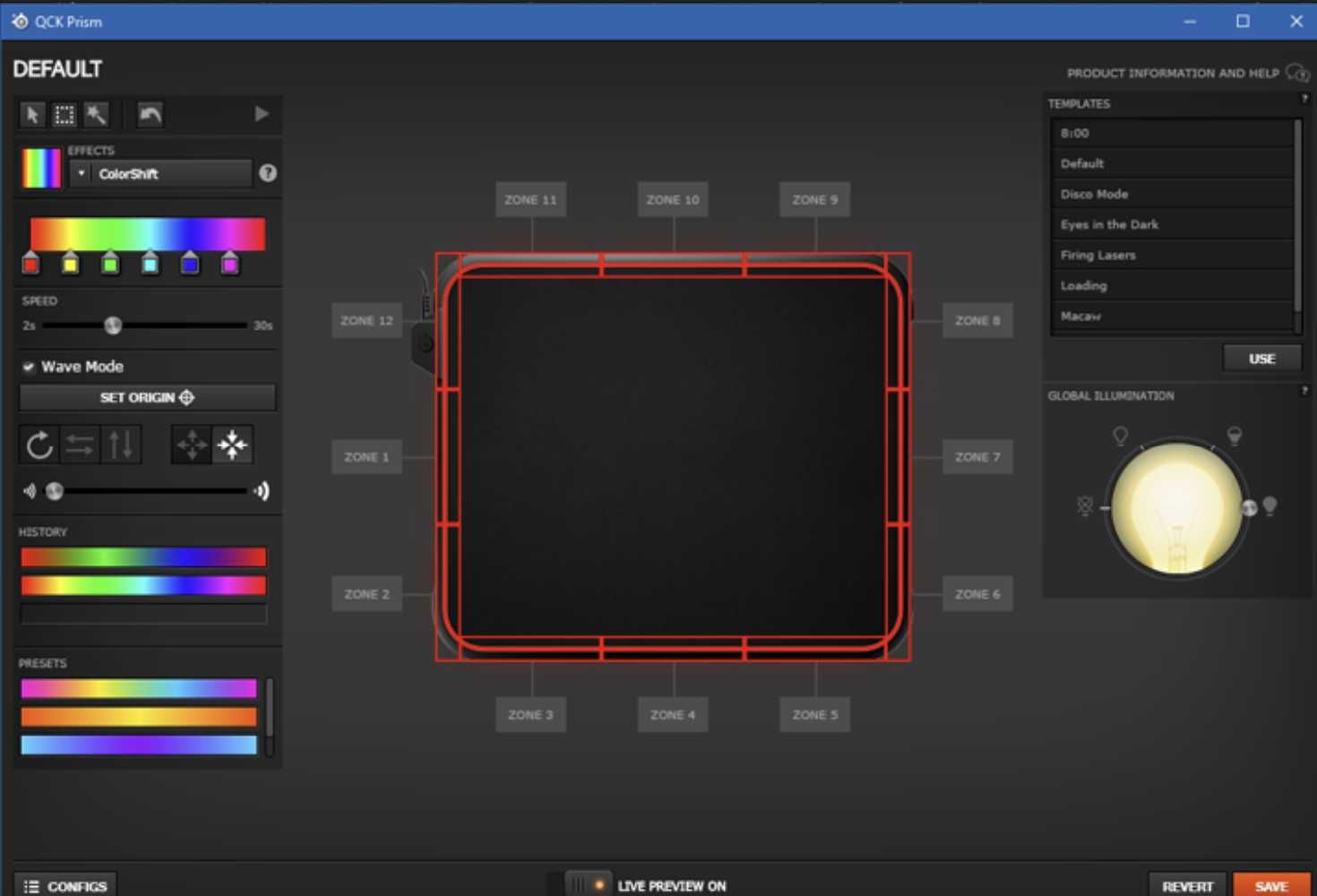Image resolution: width=1317 pixels, height=896 pixels.
Task: Click the wave width slider handle
Action: [55, 491]
